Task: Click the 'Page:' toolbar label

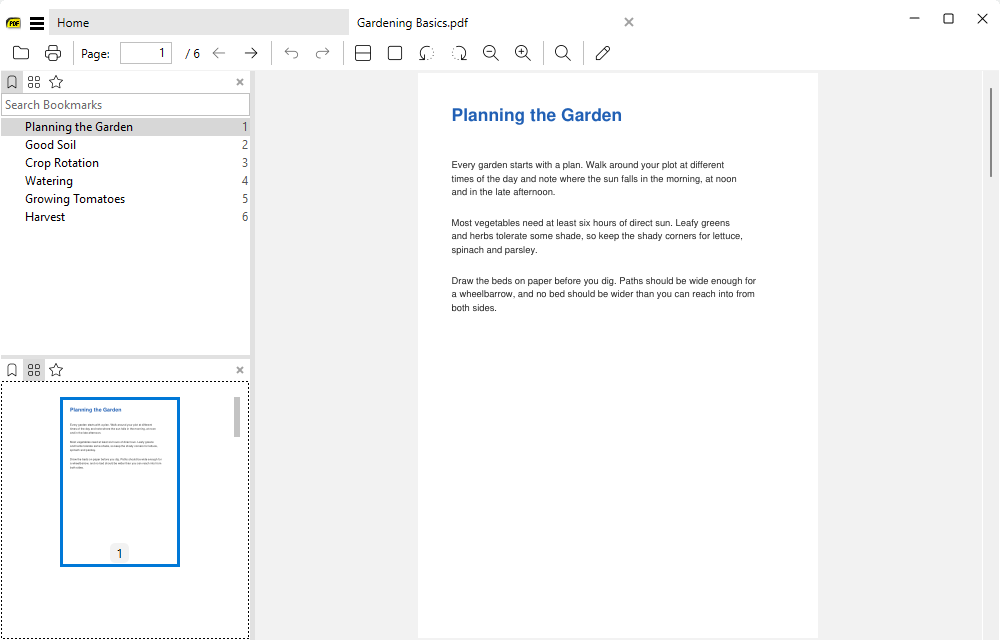Action: click(96, 54)
